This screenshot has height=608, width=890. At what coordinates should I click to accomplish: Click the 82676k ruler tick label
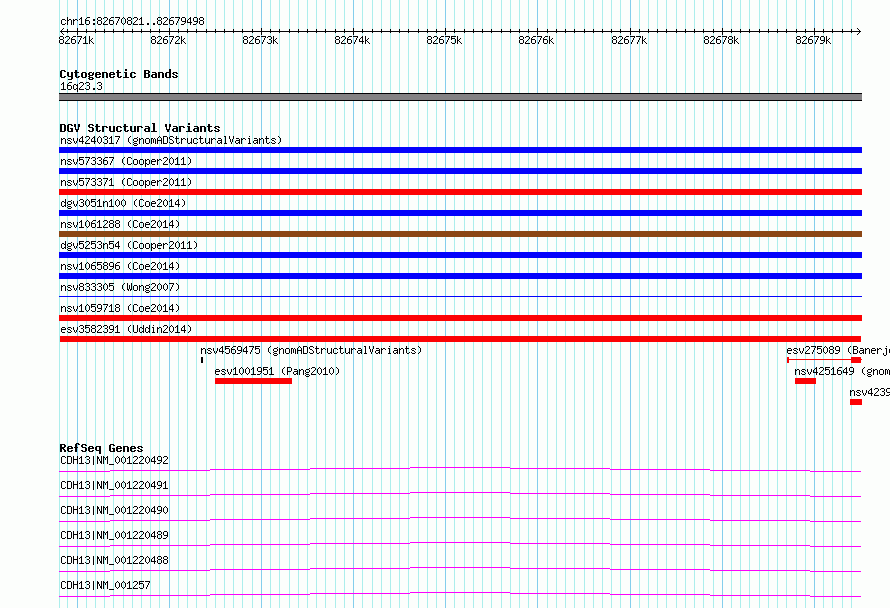[536, 40]
